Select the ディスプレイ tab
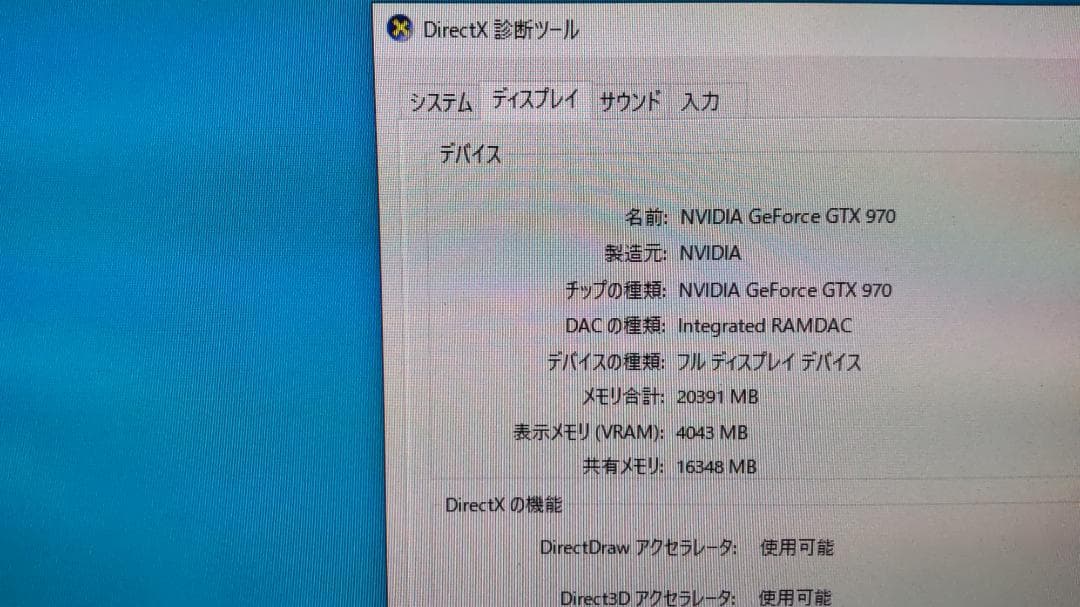 pos(534,98)
